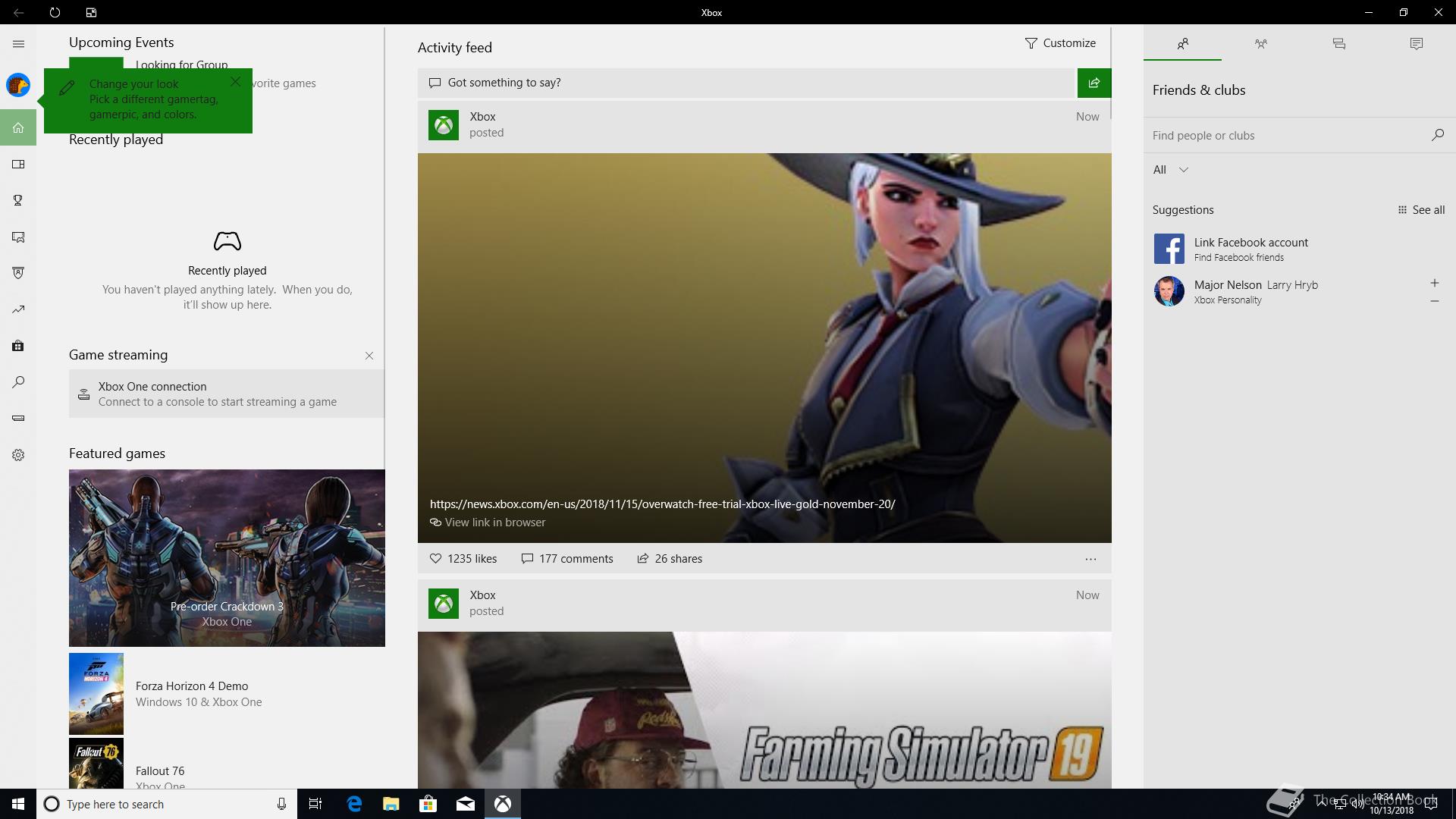Open File Explorer from taskbar
Viewport: 1456px width, 819px height.
point(391,804)
